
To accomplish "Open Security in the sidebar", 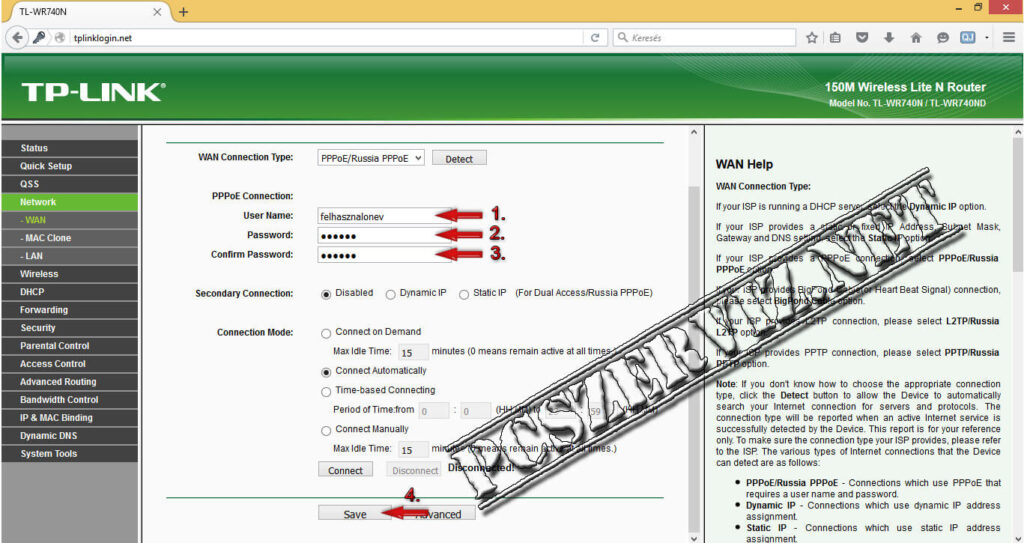I will point(70,328).
